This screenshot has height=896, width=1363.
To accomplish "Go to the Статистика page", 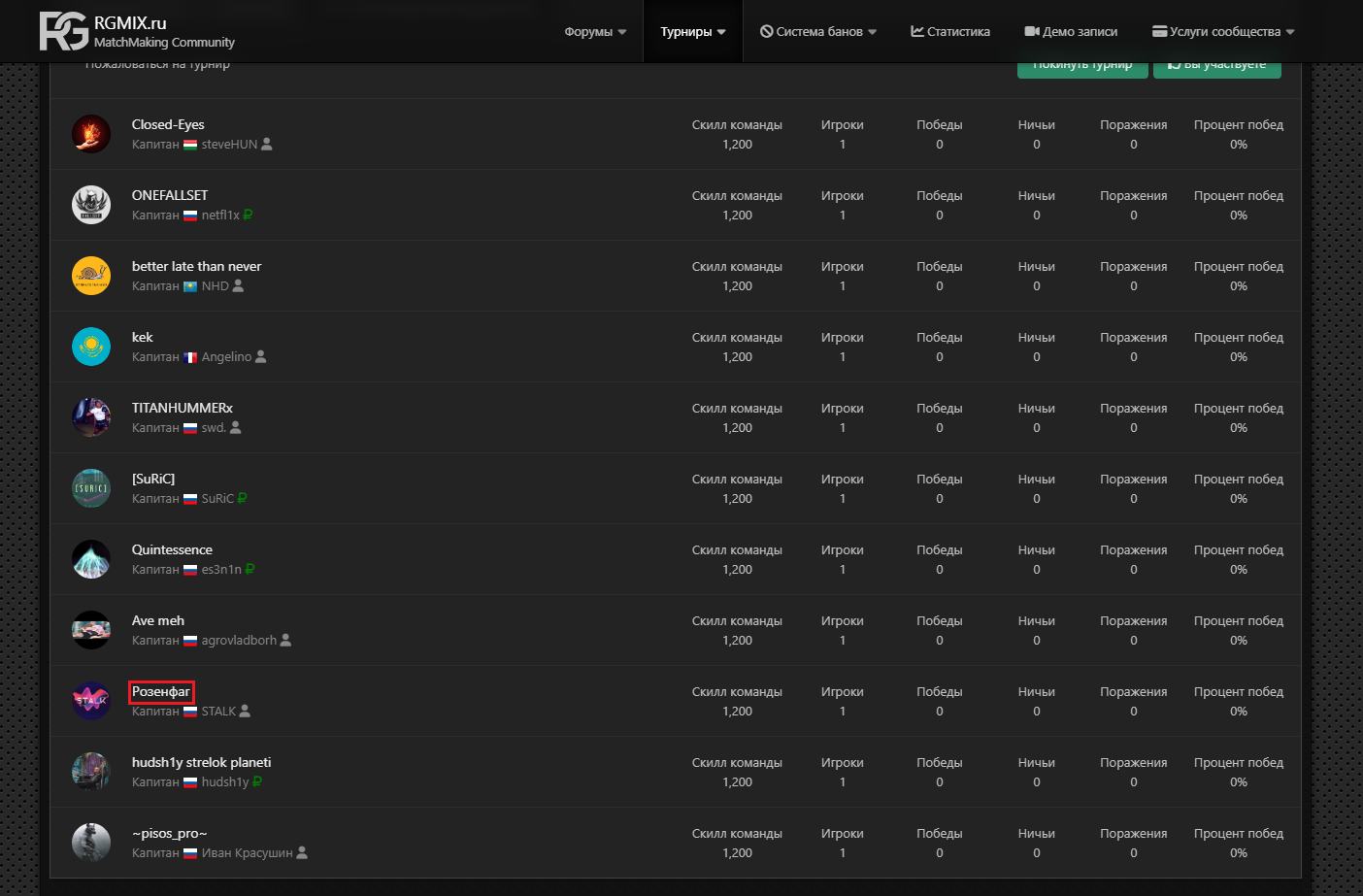I will point(950,32).
